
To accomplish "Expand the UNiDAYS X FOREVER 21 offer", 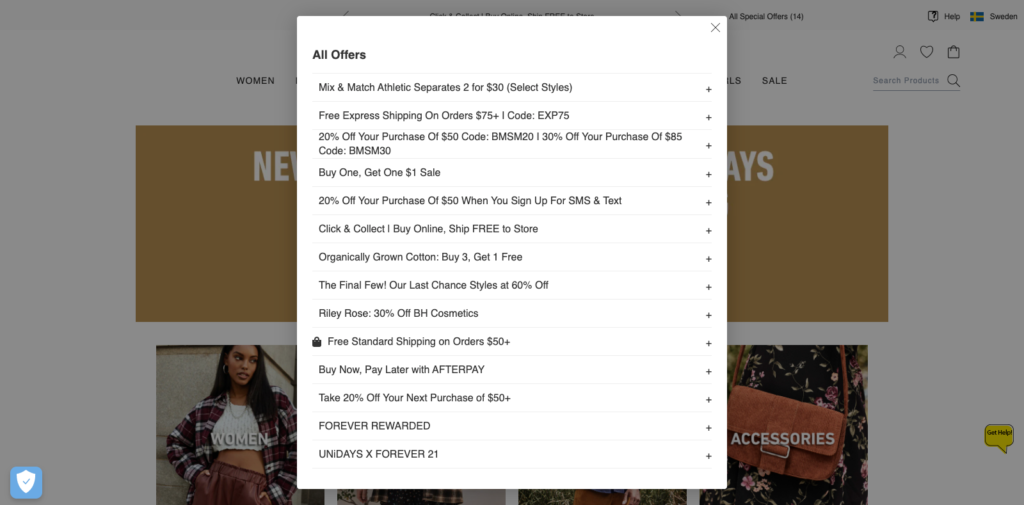I will coord(512,454).
